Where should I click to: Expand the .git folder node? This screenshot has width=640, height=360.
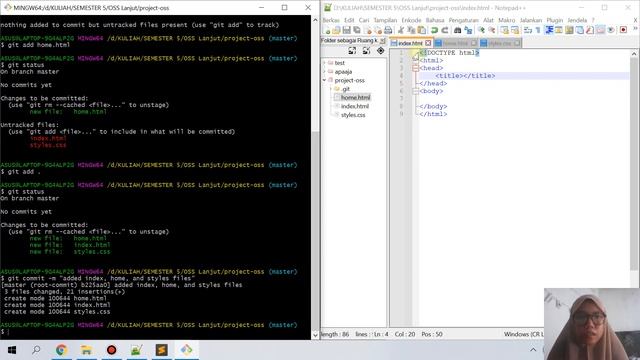(331, 89)
